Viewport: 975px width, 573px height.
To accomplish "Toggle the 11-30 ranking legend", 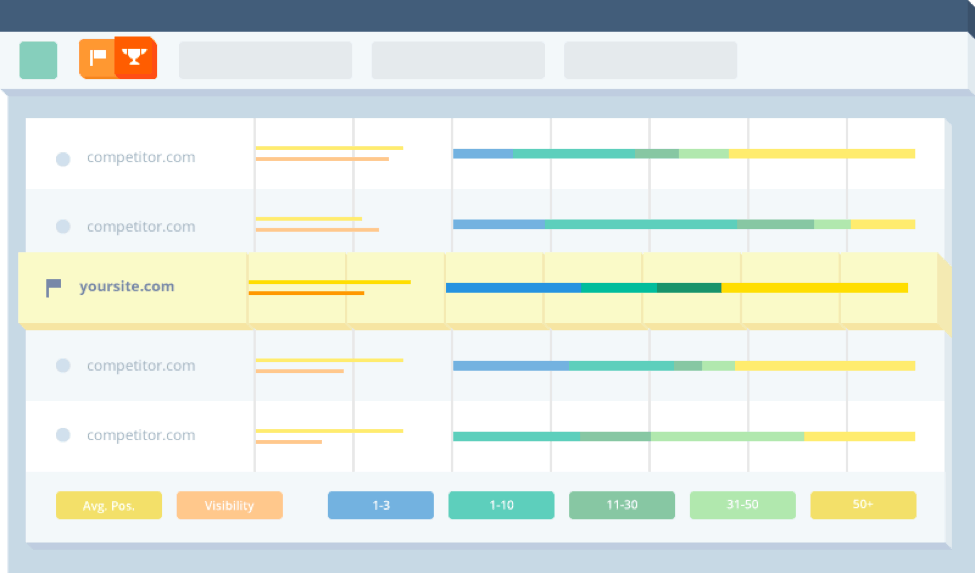I will pos(622,505).
